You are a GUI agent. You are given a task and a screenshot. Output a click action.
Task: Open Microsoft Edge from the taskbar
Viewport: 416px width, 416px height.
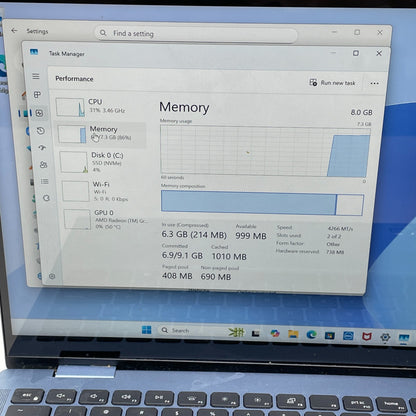311,334
